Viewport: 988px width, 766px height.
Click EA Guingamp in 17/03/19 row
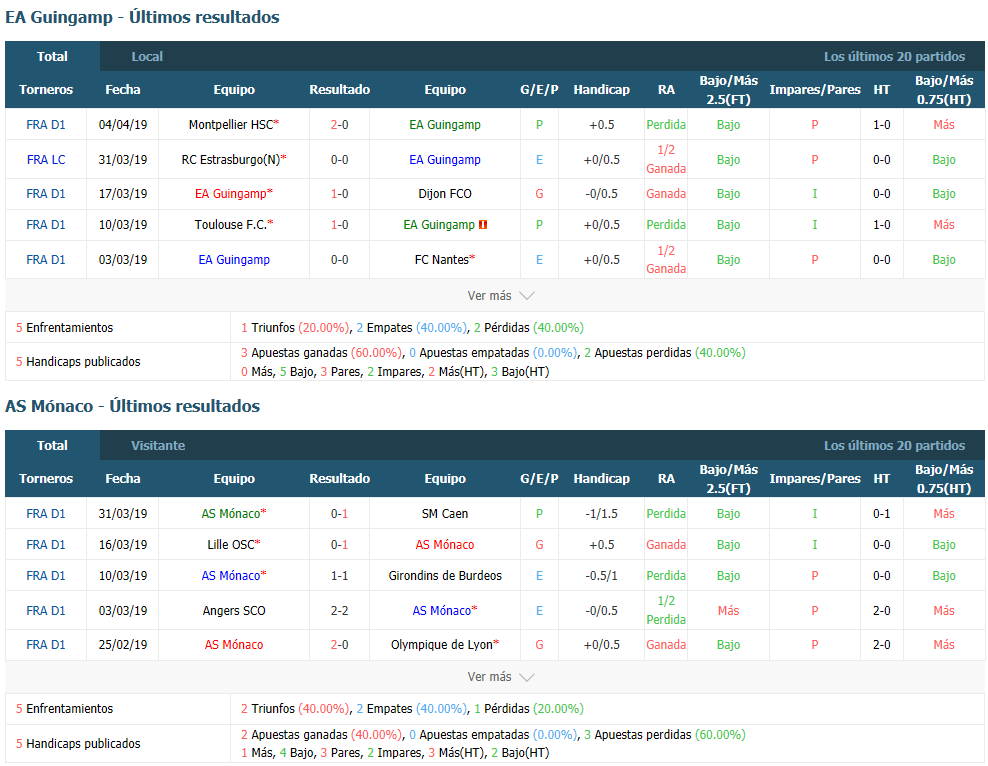click(231, 193)
